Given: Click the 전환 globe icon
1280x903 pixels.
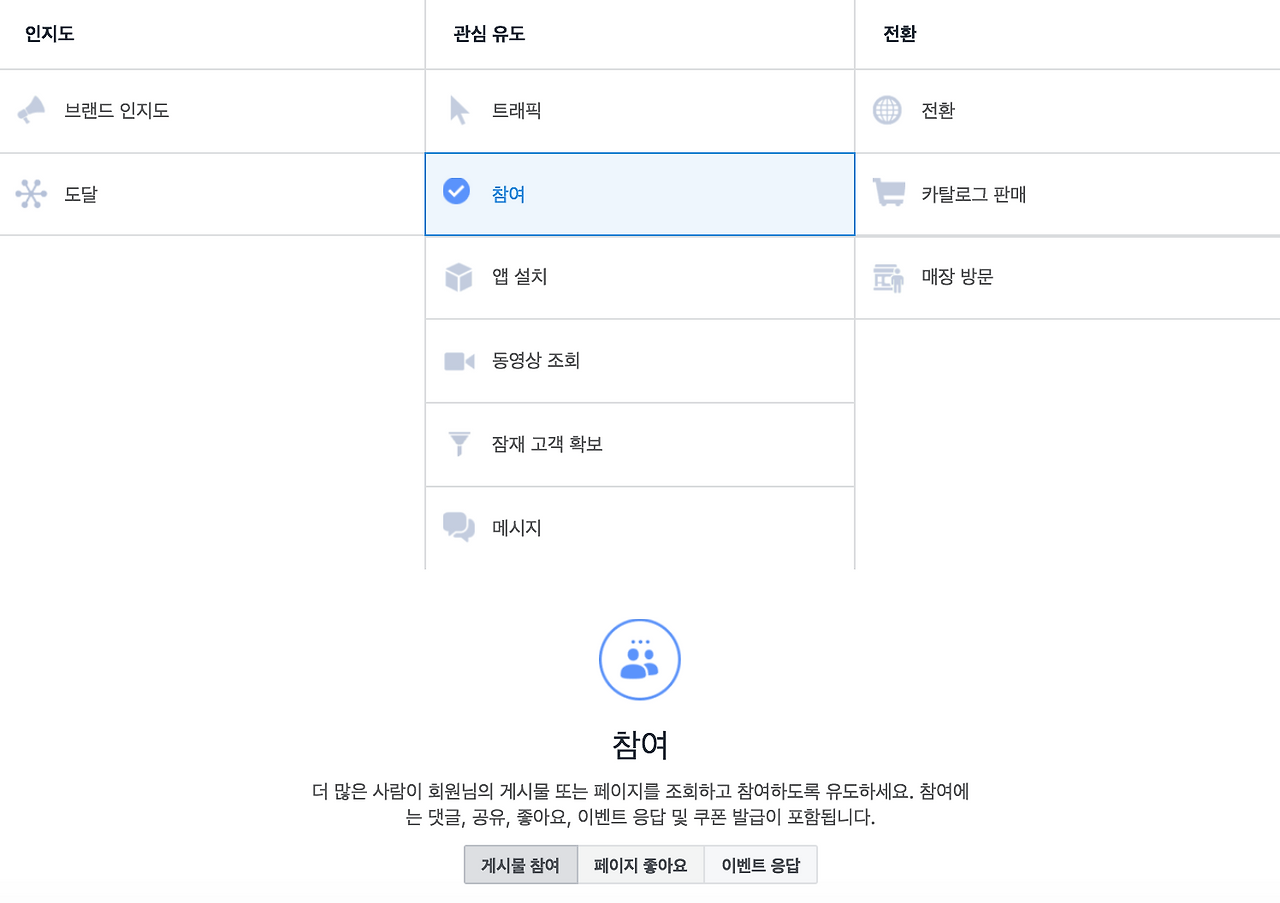Looking at the screenshot, I should (x=887, y=110).
